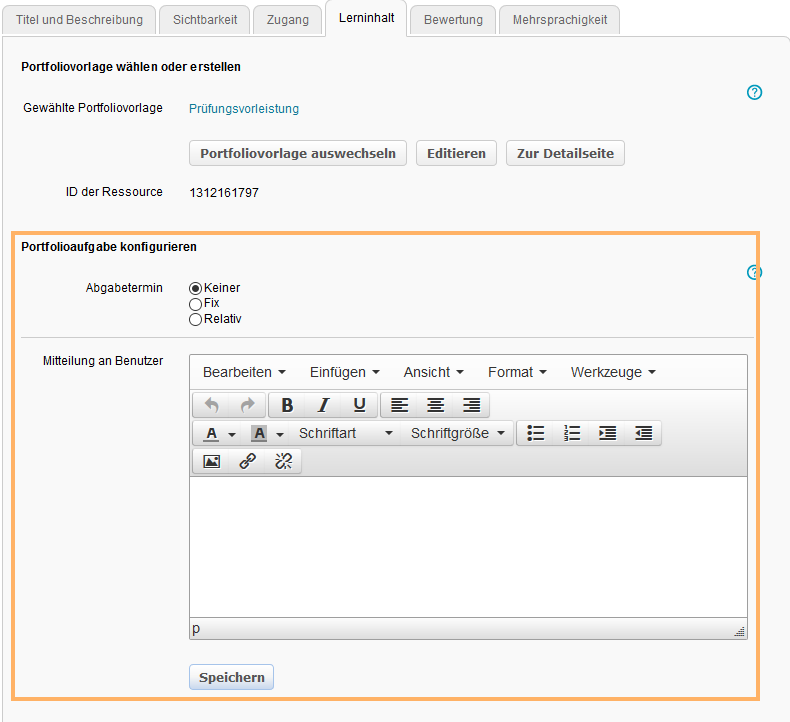Screen dimensions: 790x722
Task: Open the Schriftart font dropdown
Action: point(345,433)
